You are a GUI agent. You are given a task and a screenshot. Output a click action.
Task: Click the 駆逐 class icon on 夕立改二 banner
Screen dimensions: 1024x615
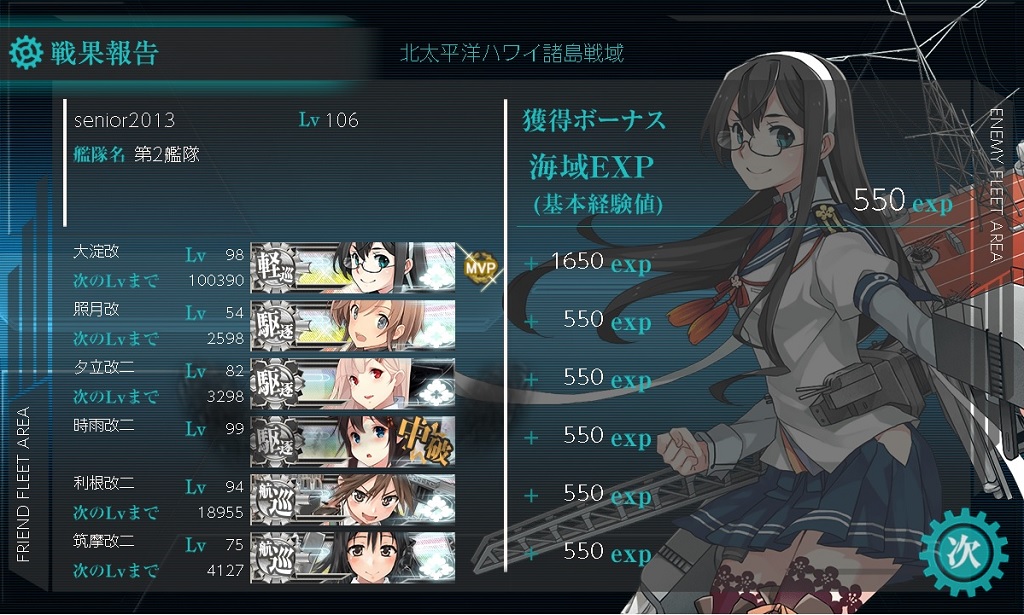276,384
